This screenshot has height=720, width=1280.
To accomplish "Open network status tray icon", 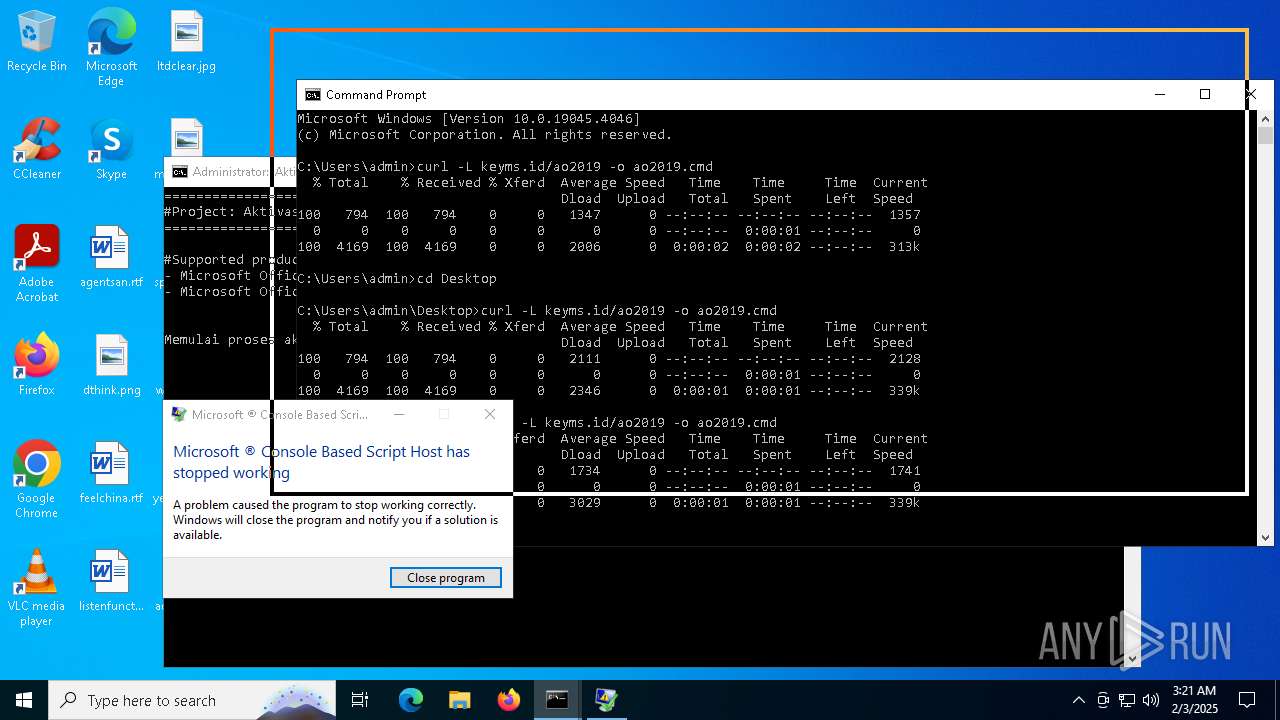I will 1127,700.
